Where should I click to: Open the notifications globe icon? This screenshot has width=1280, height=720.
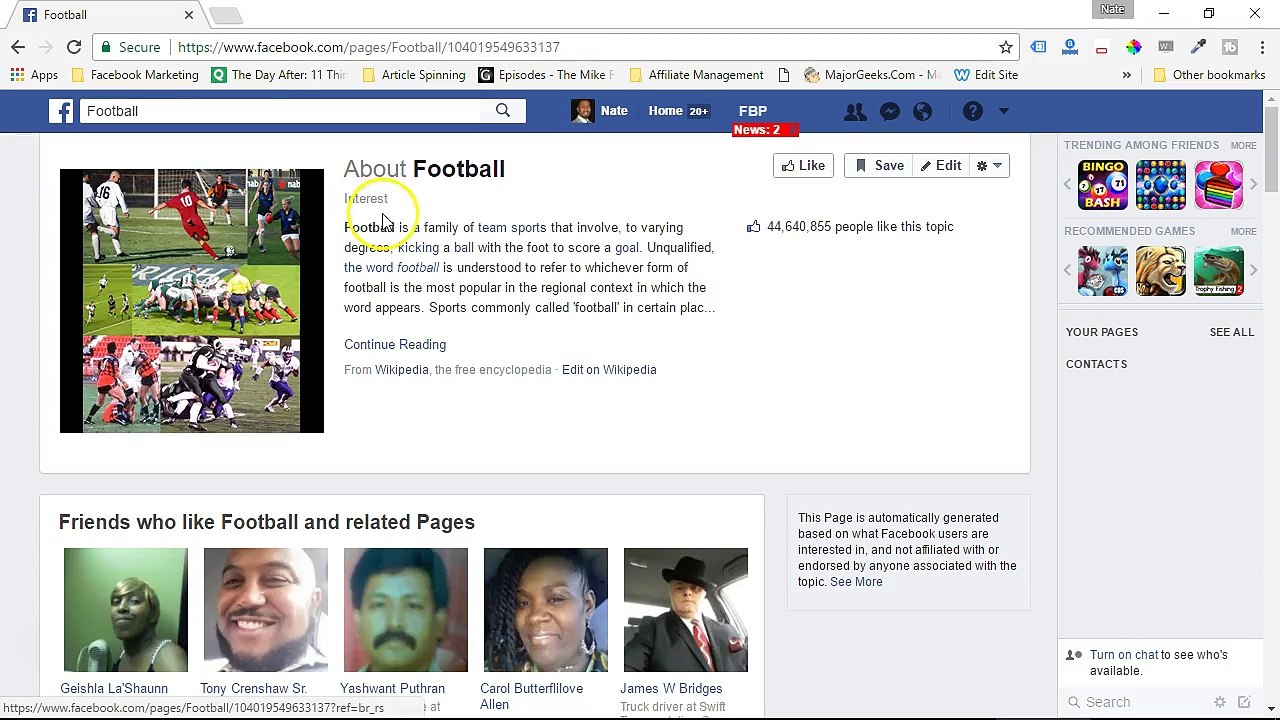(922, 112)
